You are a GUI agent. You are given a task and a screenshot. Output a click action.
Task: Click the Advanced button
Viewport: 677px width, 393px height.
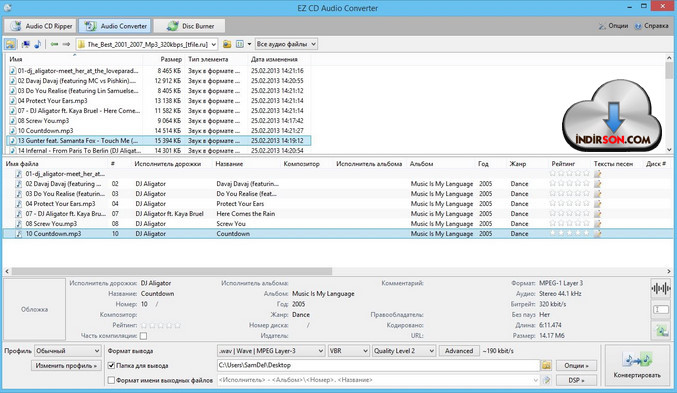coord(459,351)
